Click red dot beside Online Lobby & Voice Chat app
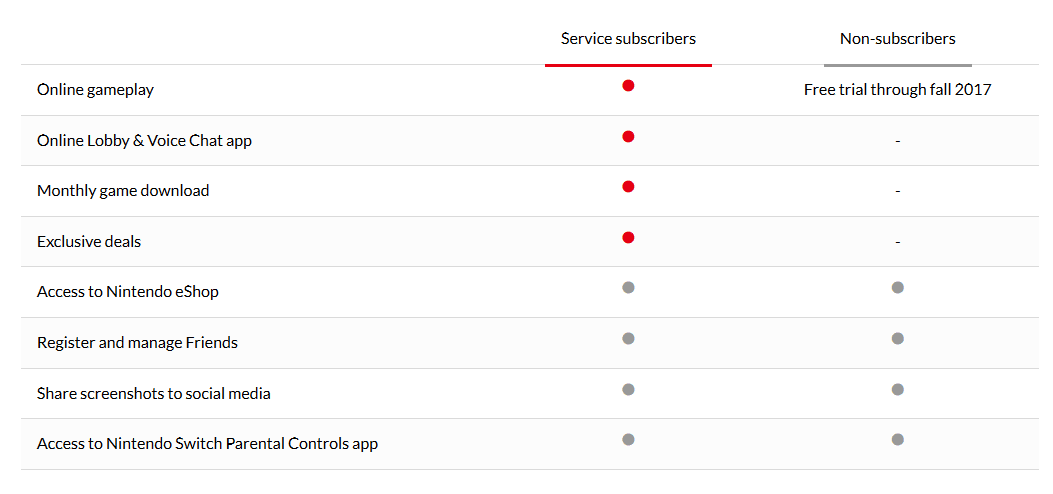 tap(628, 136)
